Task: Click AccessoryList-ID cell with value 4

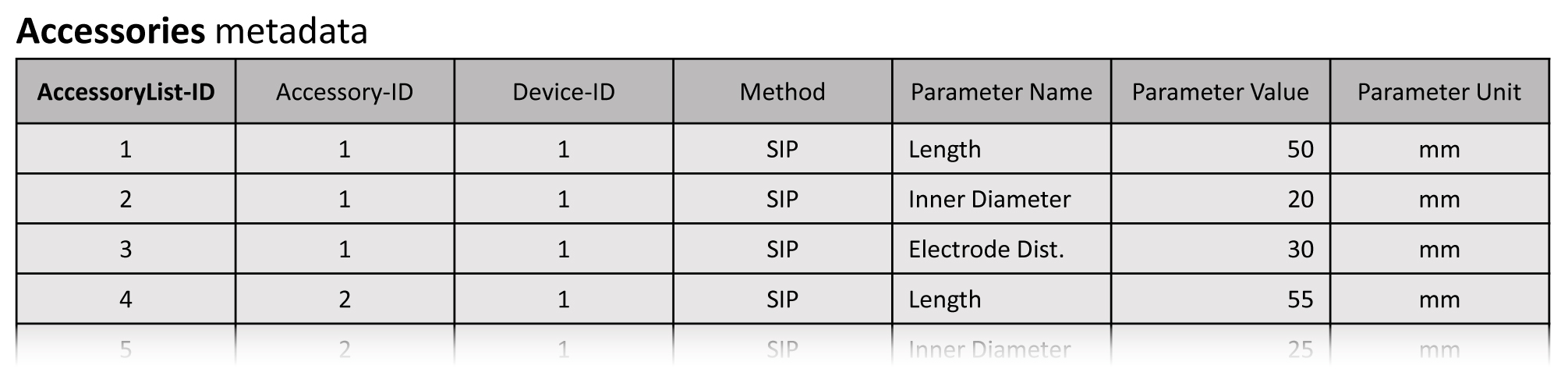Action: 126,299
